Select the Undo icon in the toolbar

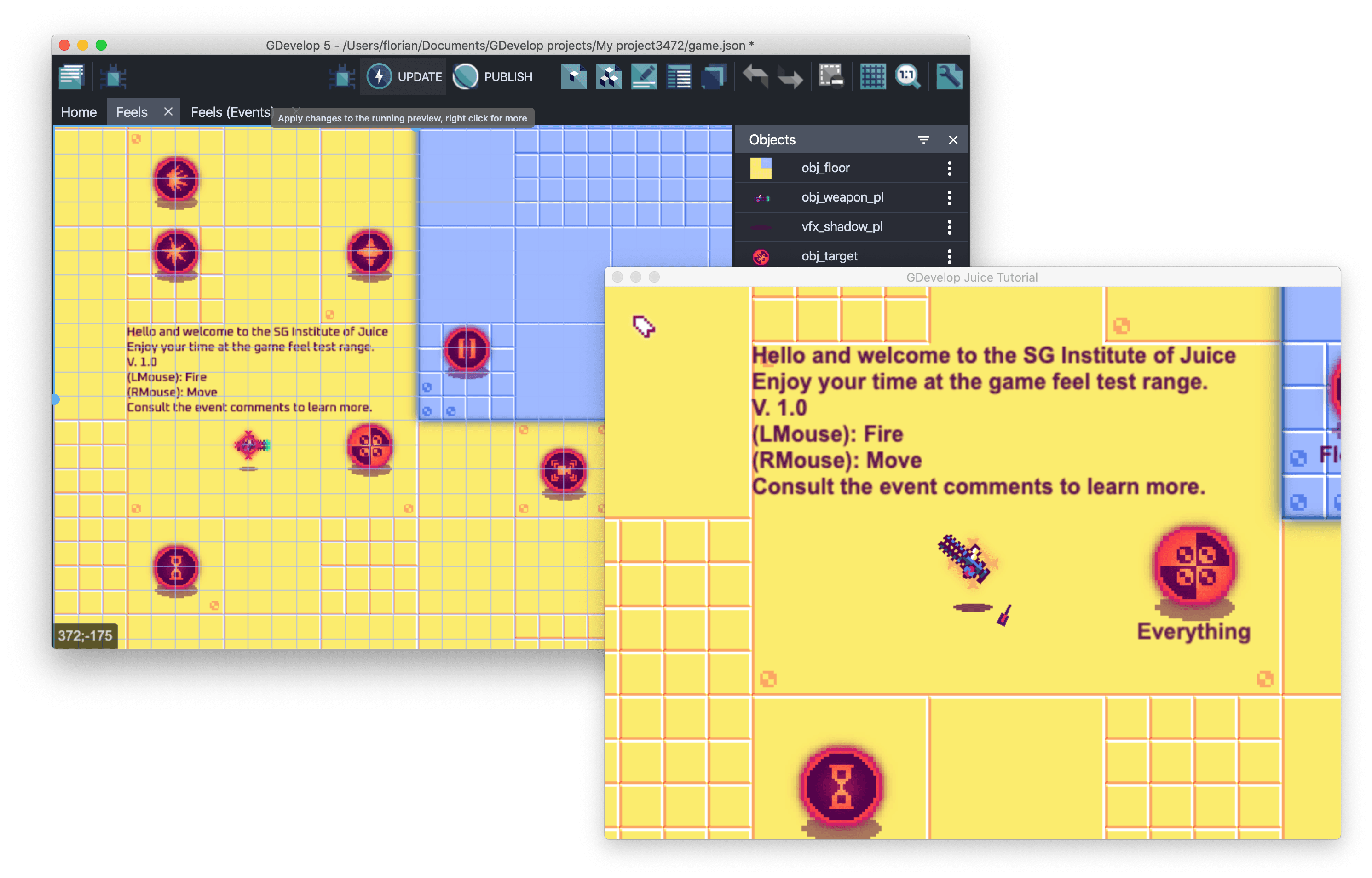pos(756,76)
